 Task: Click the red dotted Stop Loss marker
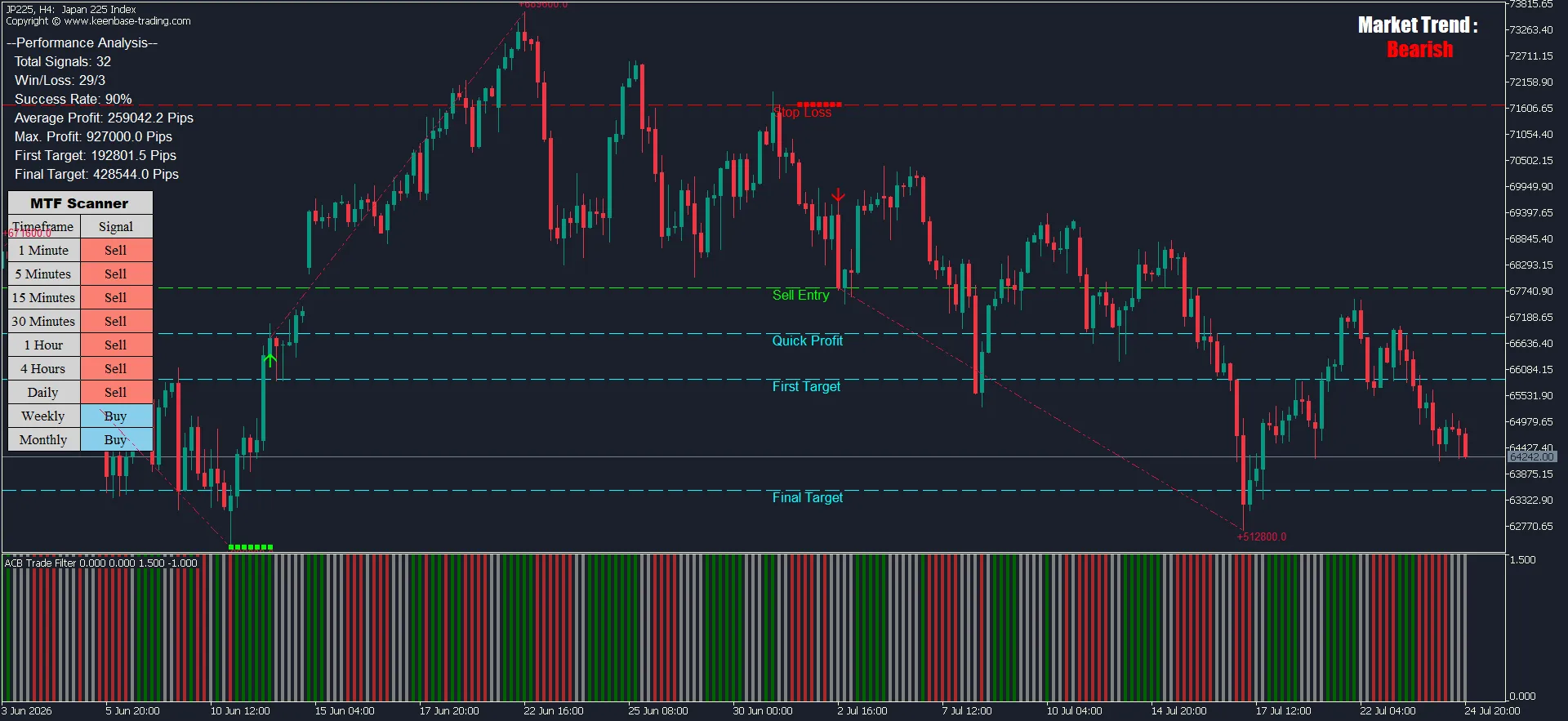point(819,105)
